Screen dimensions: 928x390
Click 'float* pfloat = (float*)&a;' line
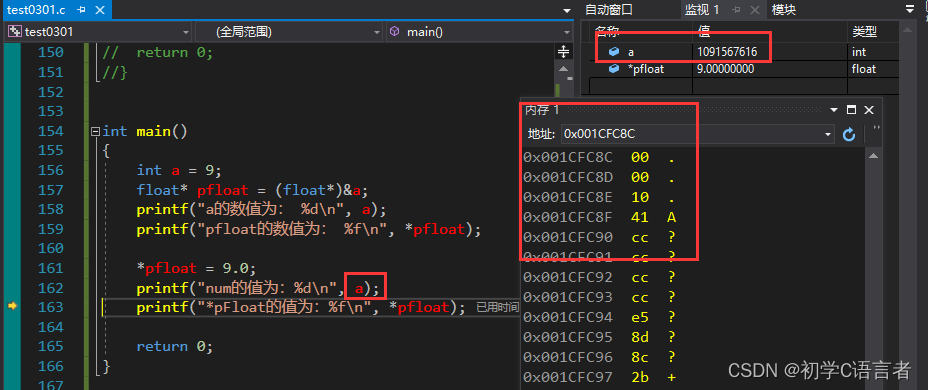click(252, 190)
